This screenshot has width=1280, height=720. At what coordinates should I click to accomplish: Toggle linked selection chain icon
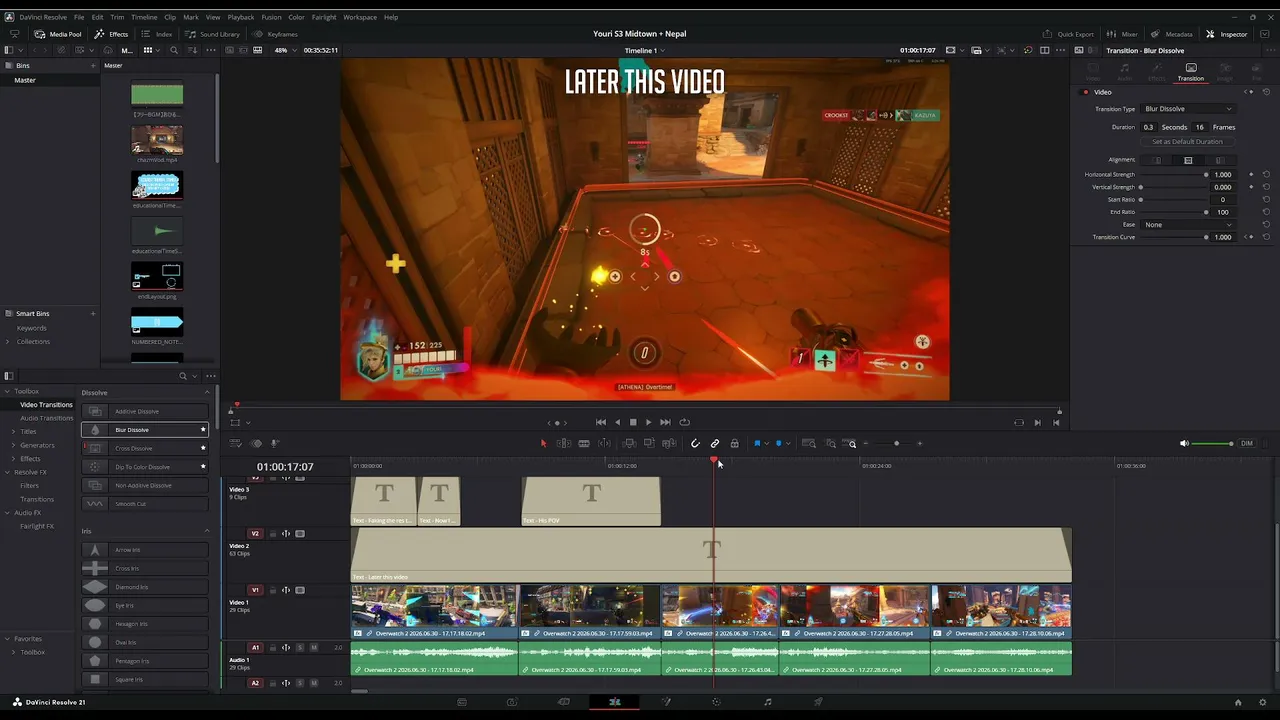point(715,443)
